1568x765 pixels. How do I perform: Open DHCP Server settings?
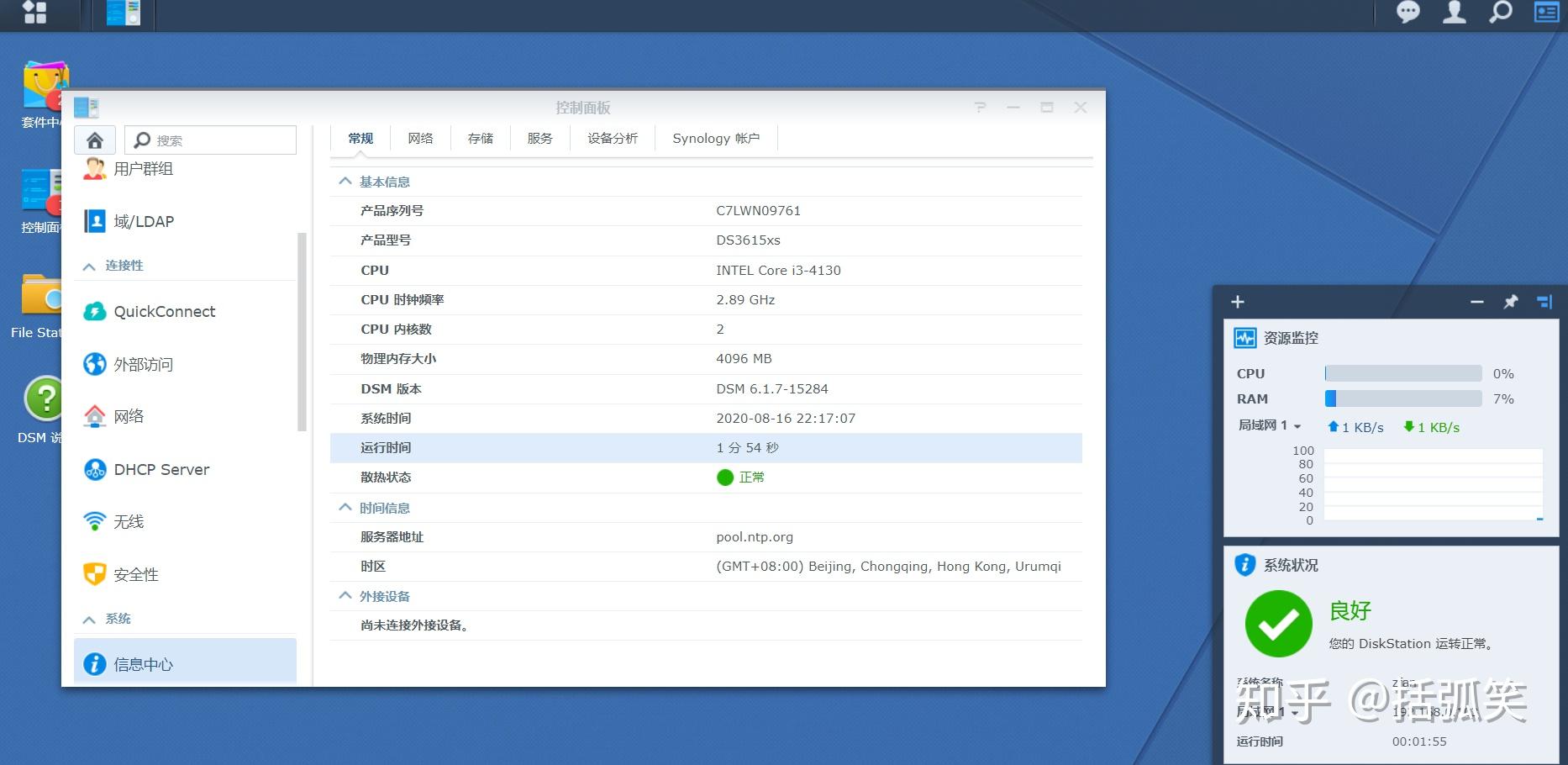(x=160, y=469)
